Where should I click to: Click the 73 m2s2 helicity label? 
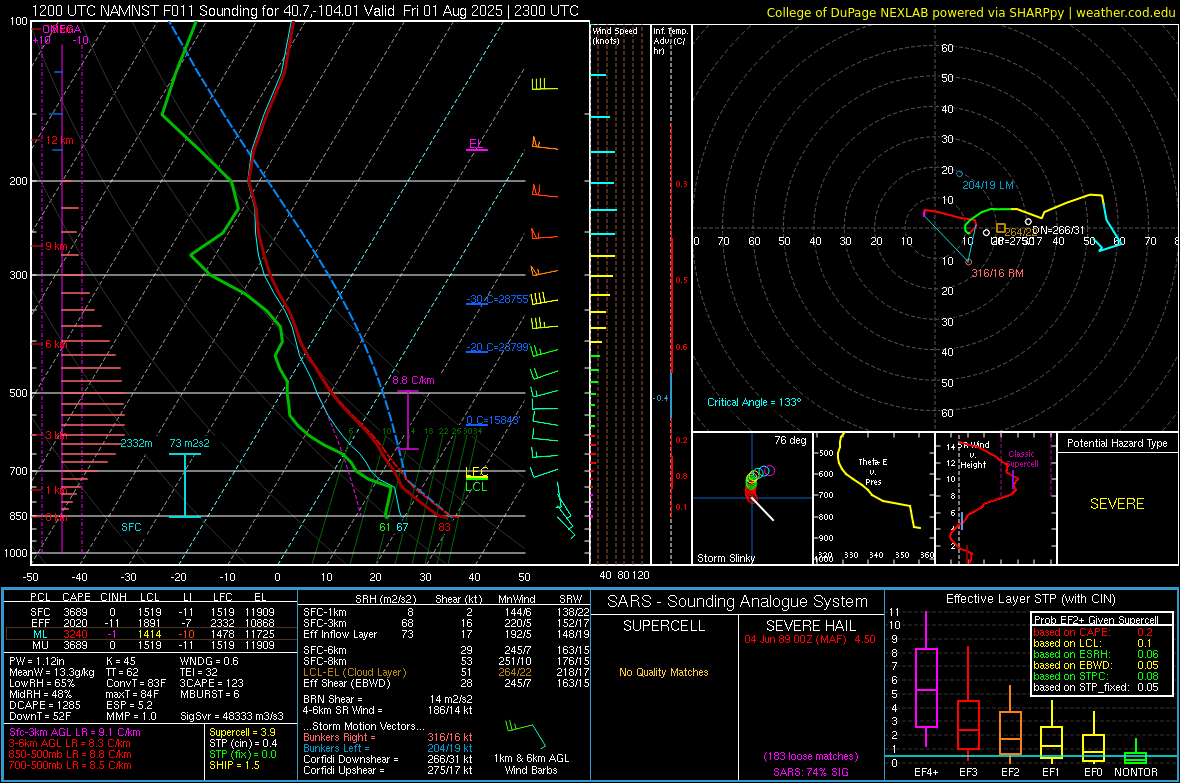coord(189,443)
